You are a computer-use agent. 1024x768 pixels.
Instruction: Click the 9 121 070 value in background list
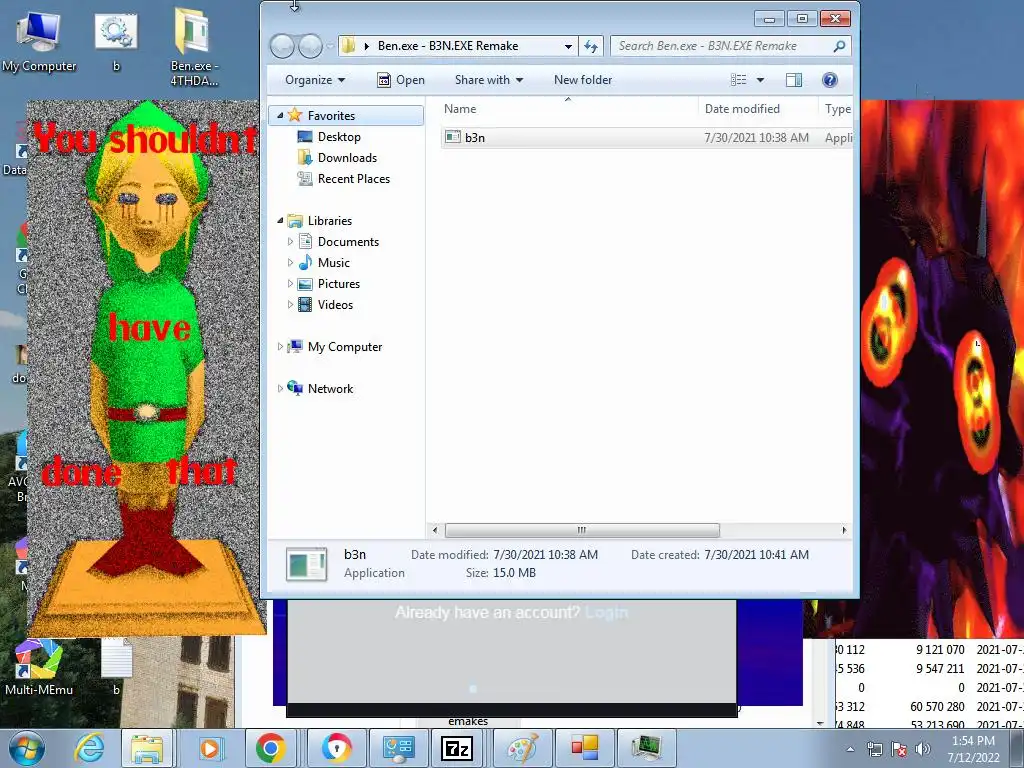pyautogui.click(x=940, y=650)
